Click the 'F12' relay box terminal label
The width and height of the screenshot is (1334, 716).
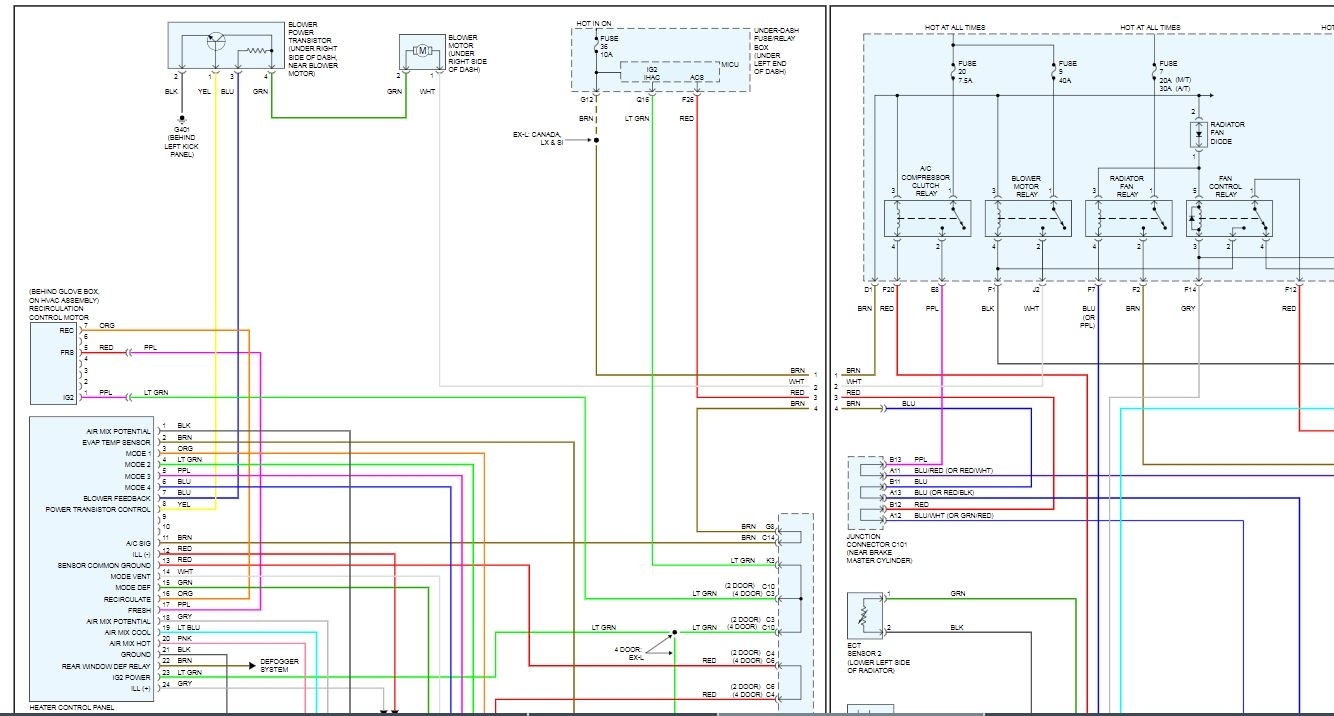pyautogui.click(x=1291, y=289)
